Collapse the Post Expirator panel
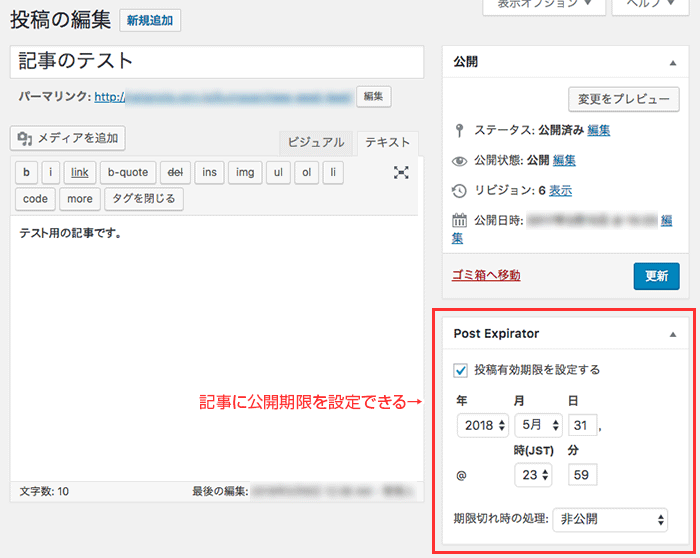700x558 pixels. (x=673, y=334)
